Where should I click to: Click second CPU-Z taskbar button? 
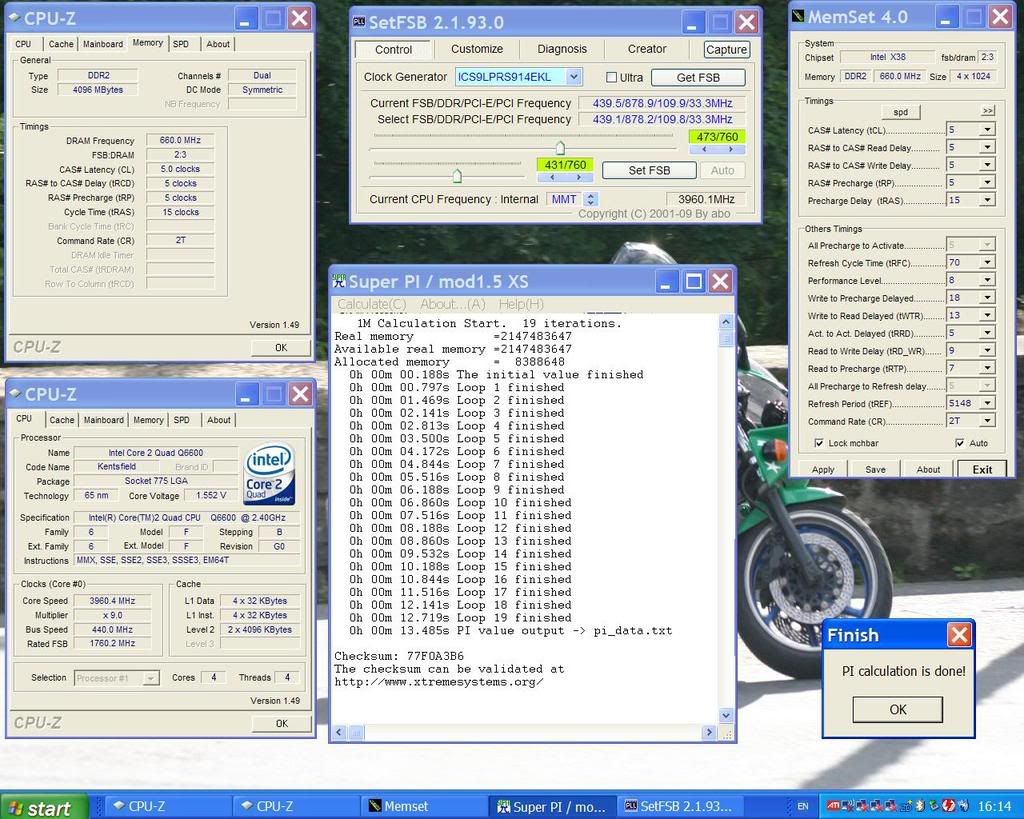297,807
